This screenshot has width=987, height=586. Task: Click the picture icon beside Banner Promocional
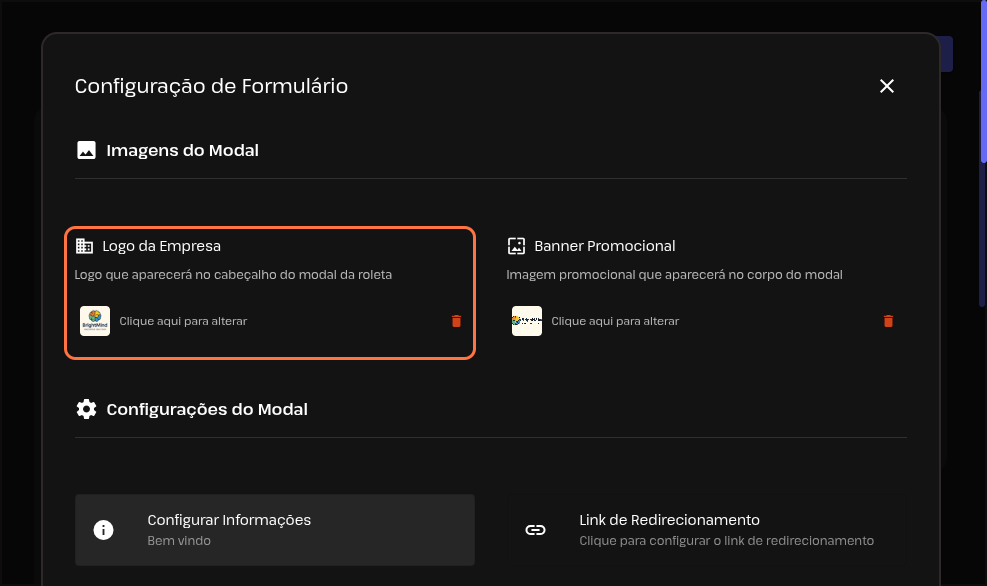(516, 246)
